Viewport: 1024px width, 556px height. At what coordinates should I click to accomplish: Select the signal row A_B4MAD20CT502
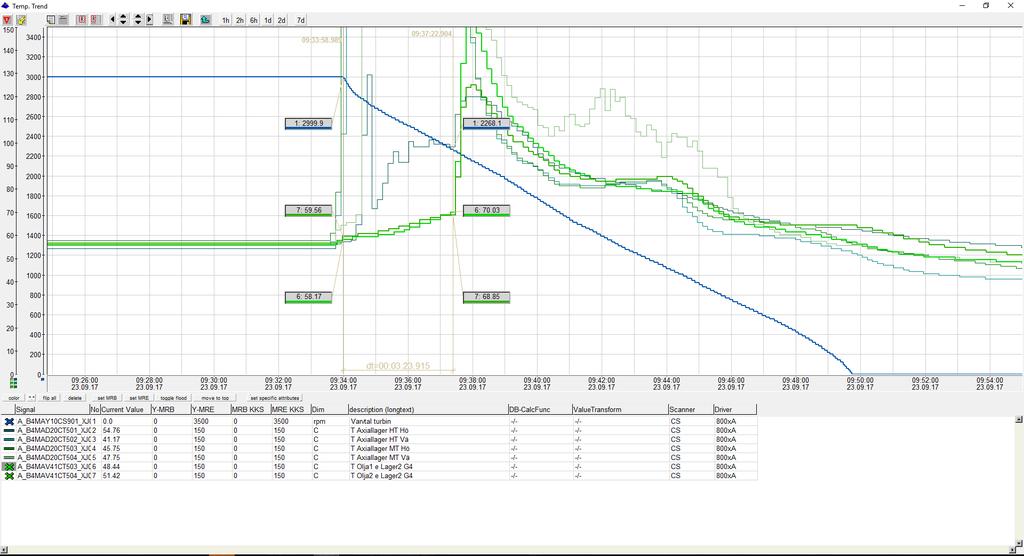[x=379, y=440]
